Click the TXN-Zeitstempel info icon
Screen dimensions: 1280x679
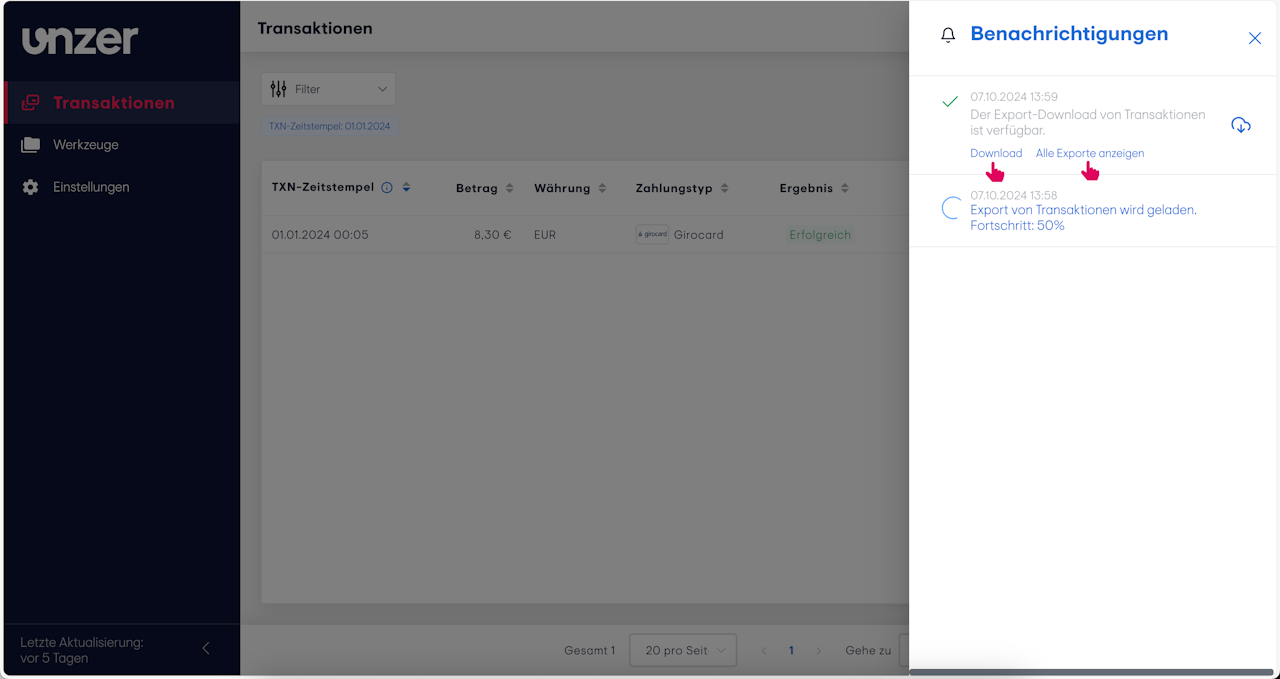click(x=387, y=188)
